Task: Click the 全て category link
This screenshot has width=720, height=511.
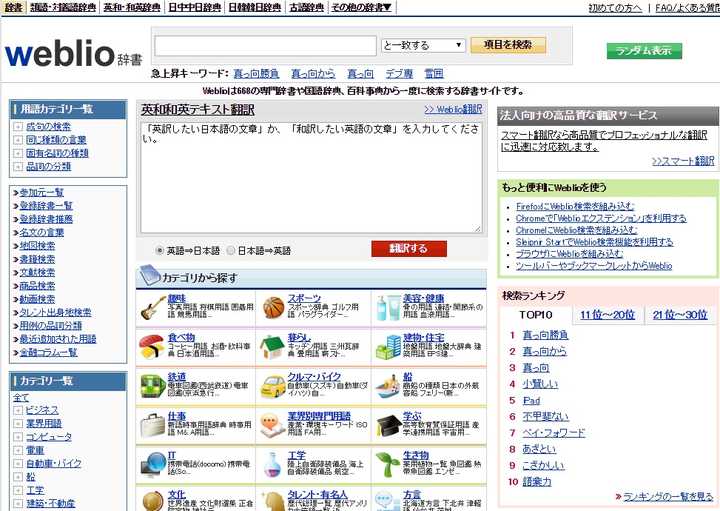Action: (x=21, y=398)
